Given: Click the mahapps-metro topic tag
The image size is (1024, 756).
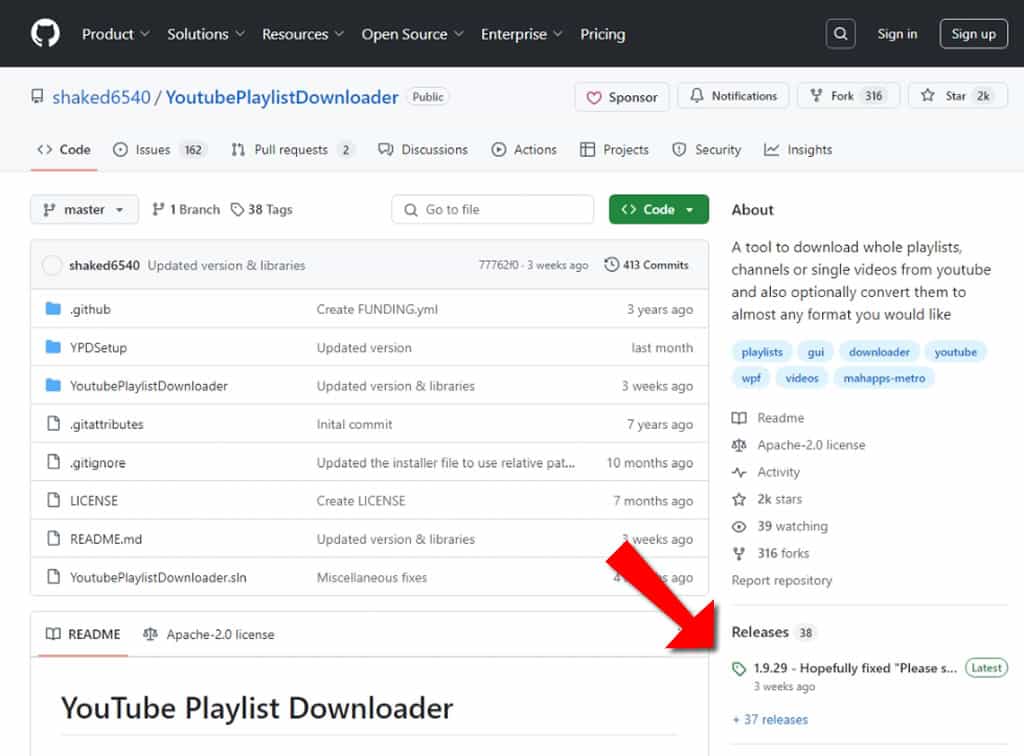Looking at the screenshot, I should 884,378.
